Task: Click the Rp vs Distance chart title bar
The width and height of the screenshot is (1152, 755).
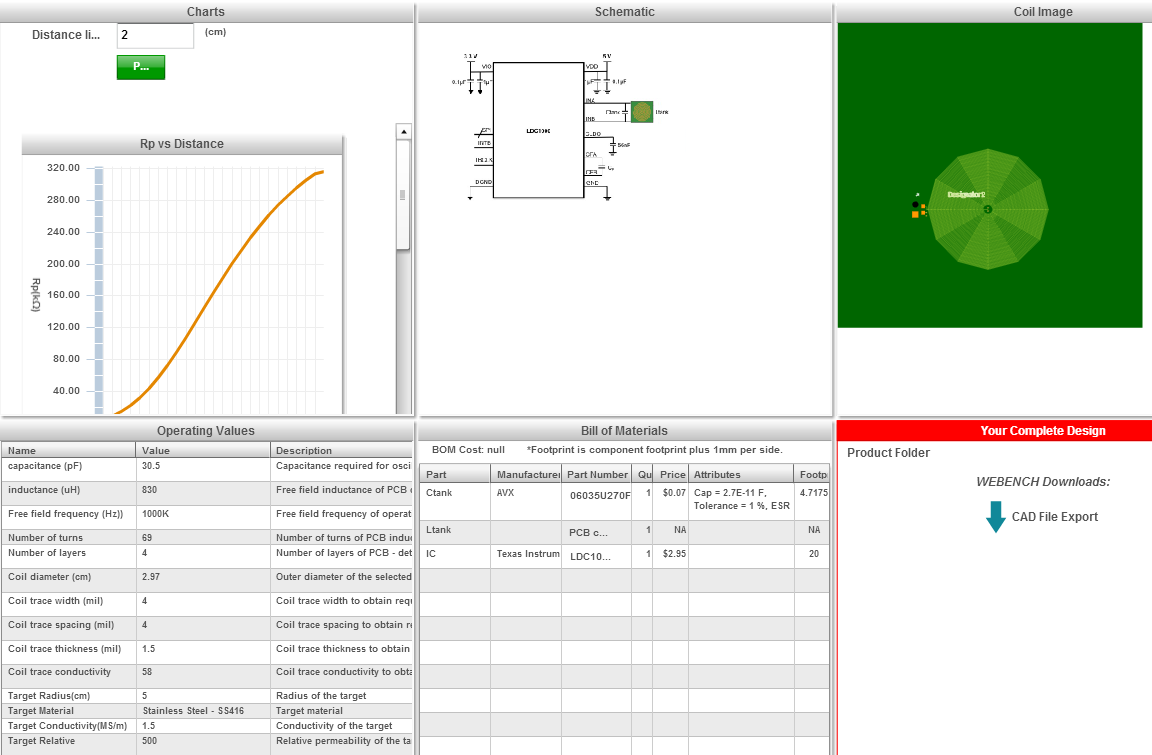Action: (x=182, y=144)
